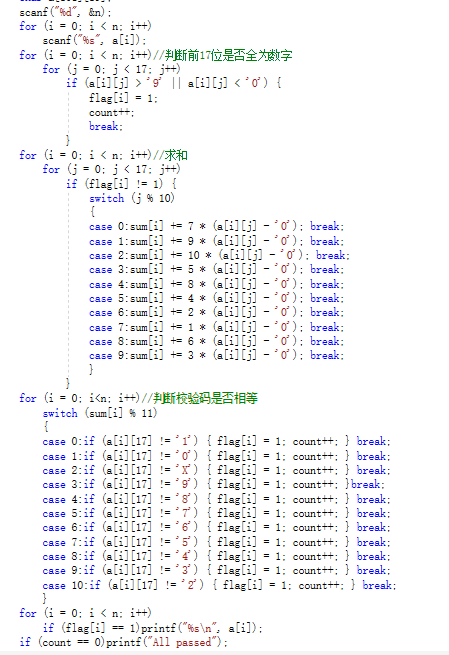Click the case 1 line checking != '0'
This screenshot has height=655, width=449.
[x=216, y=457]
